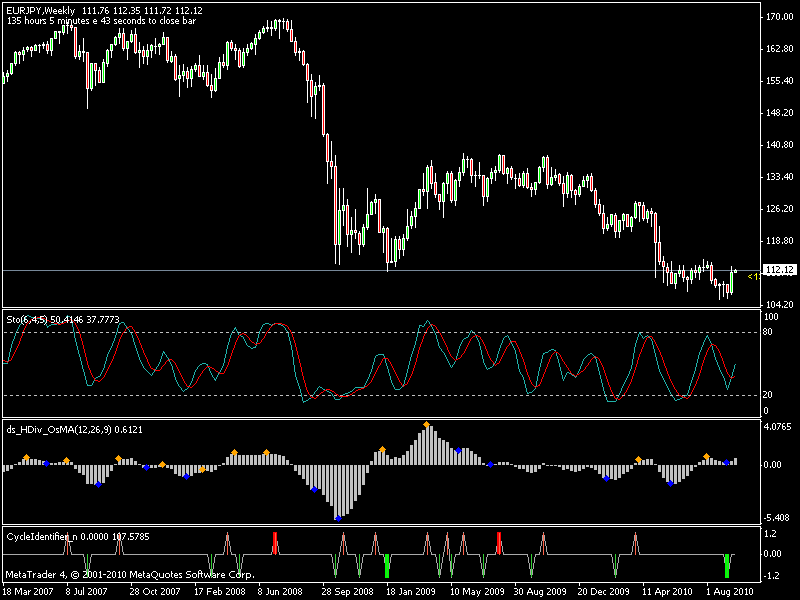Click the 30 Aug 2009 date label
The height and width of the screenshot is (600, 800).
coord(540,592)
